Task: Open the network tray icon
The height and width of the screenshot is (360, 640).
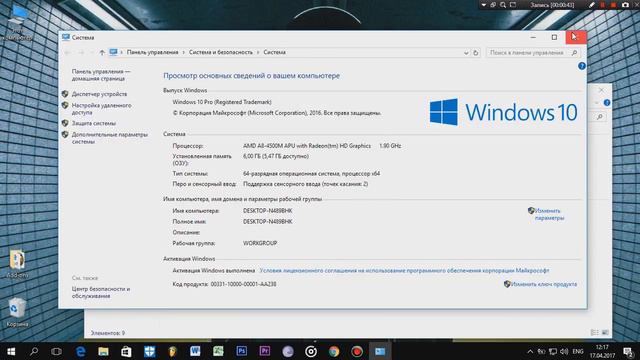Action: pyautogui.click(x=553, y=351)
